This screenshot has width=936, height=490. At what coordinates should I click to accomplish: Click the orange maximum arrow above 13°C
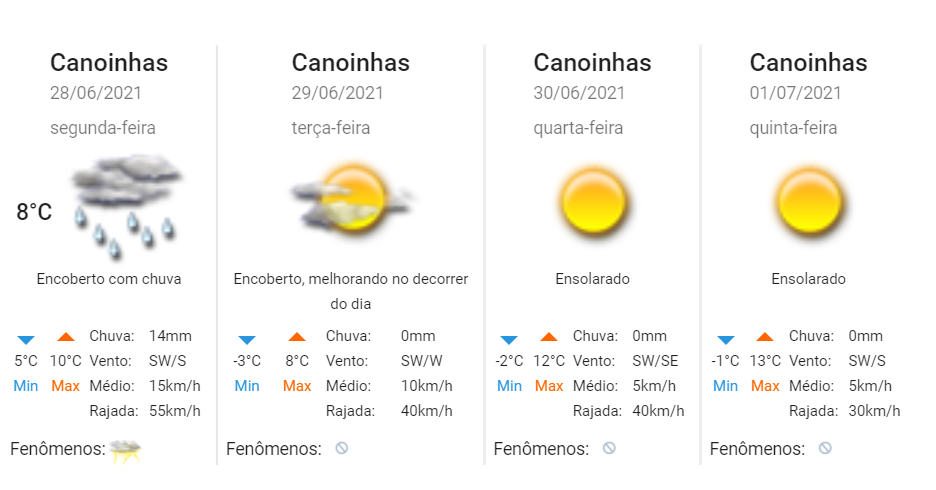[x=765, y=337]
